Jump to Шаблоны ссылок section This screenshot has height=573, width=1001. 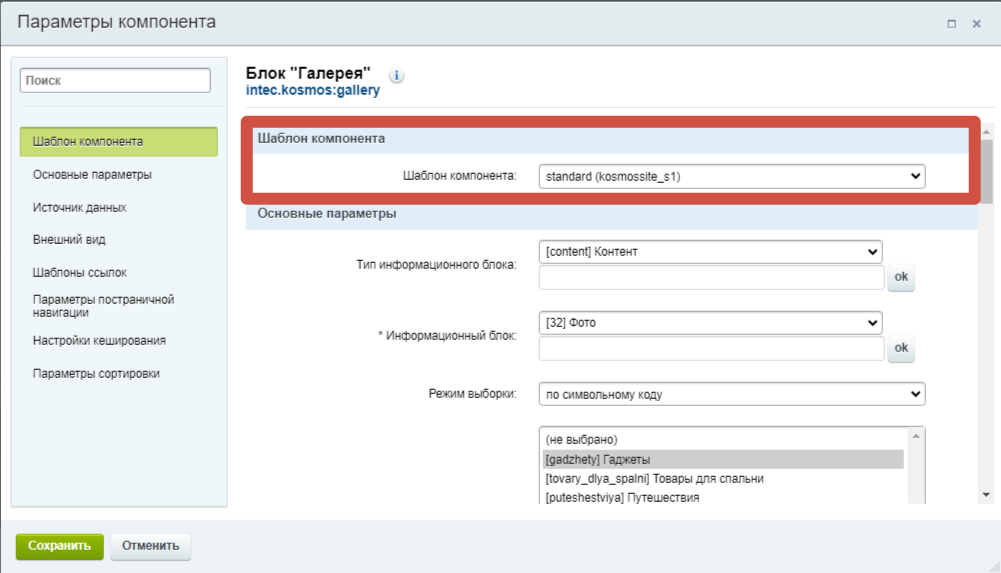click(80, 272)
